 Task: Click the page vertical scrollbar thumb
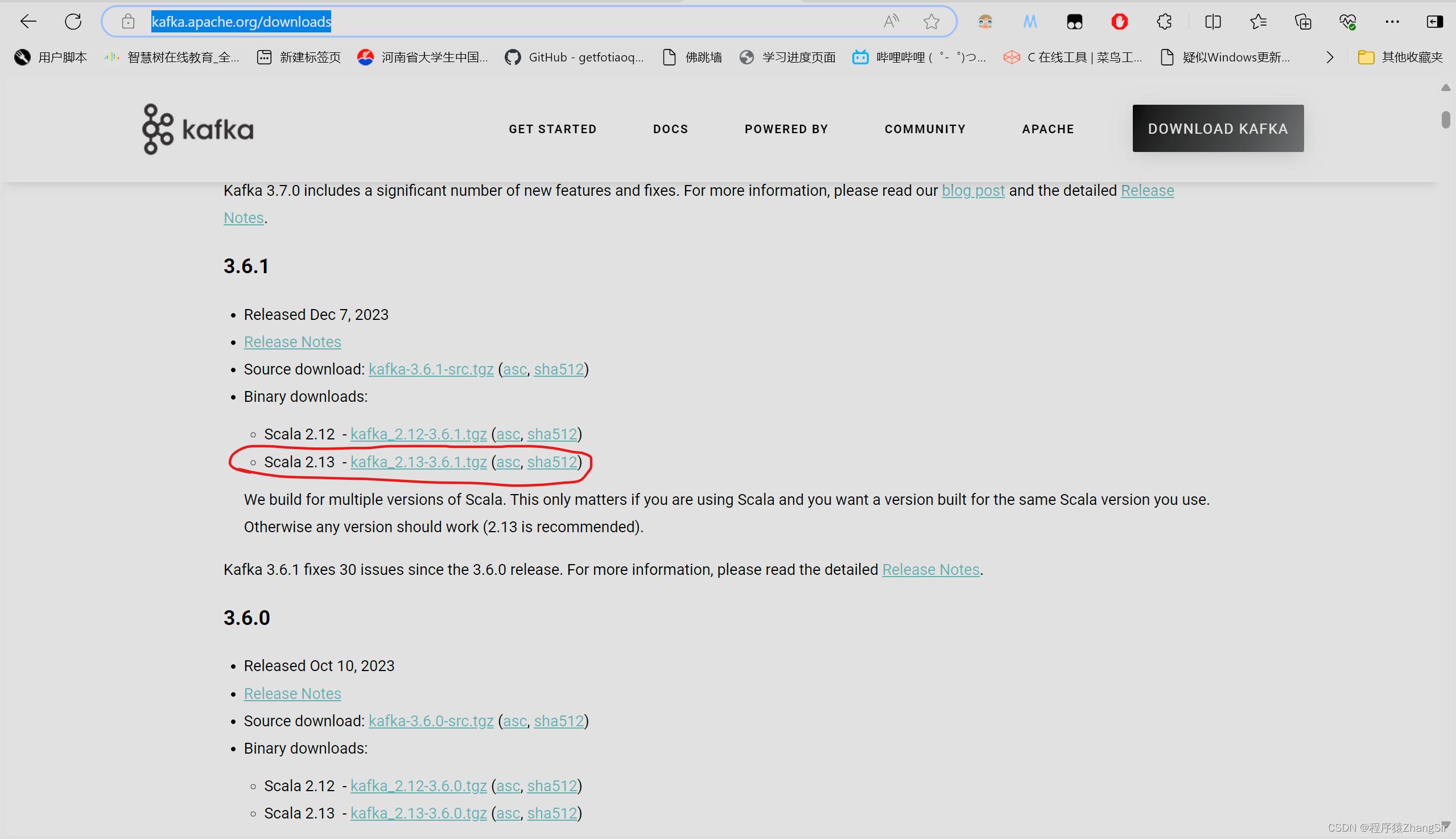point(1445,120)
